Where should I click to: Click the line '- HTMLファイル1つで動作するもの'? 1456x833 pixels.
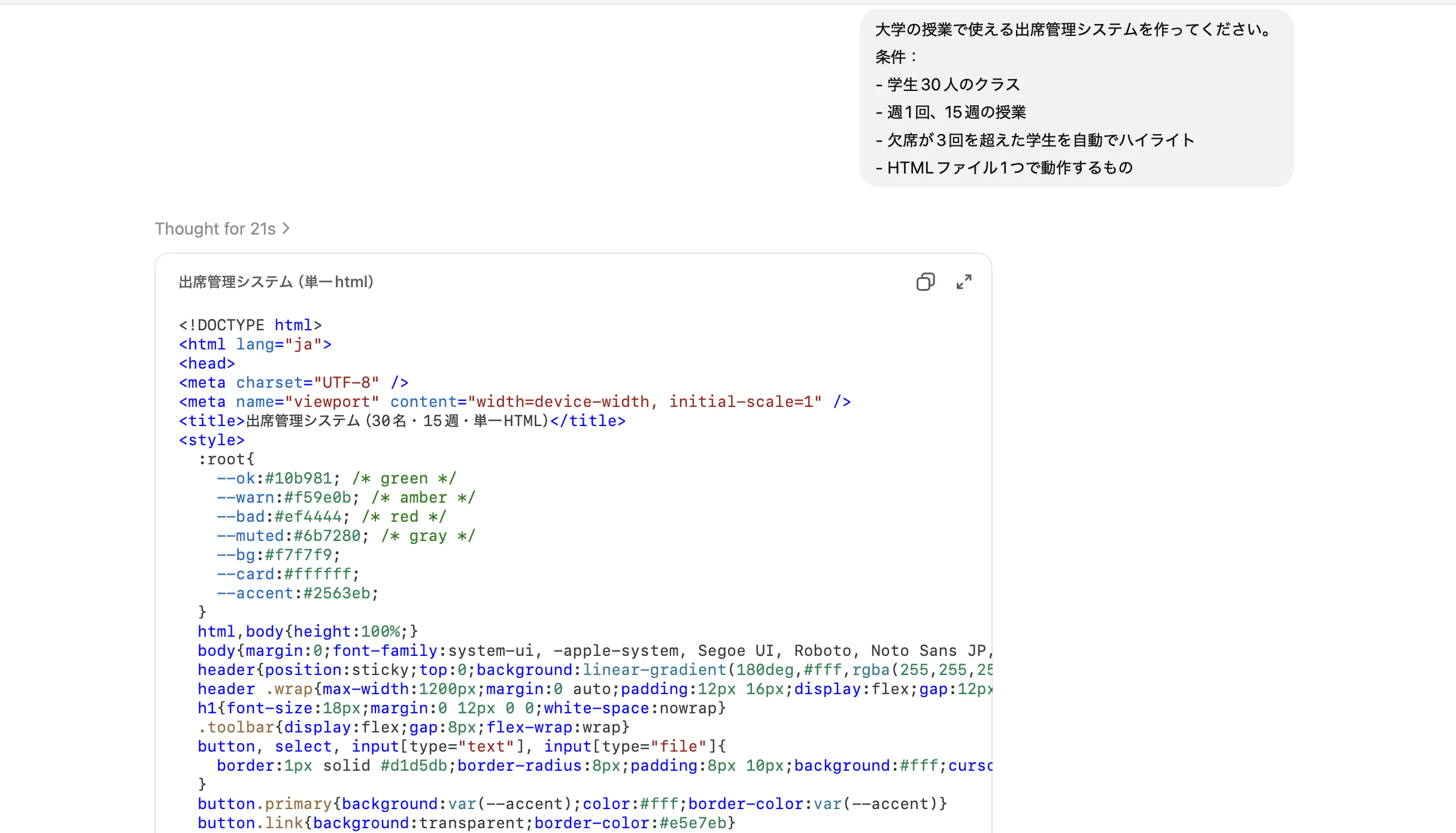pyautogui.click(x=1004, y=168)
